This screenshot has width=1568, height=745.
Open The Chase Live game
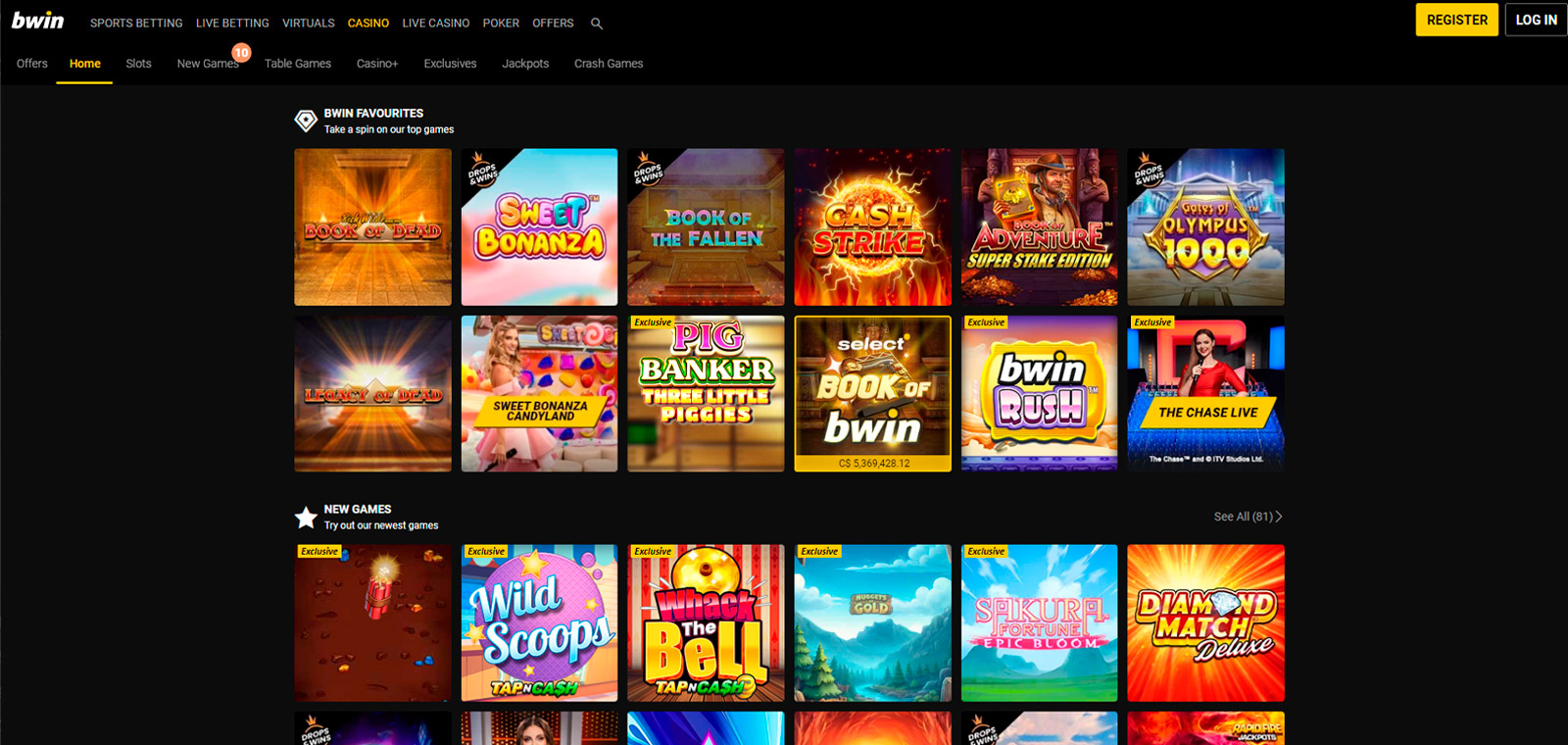click(x=1206, y=394)
